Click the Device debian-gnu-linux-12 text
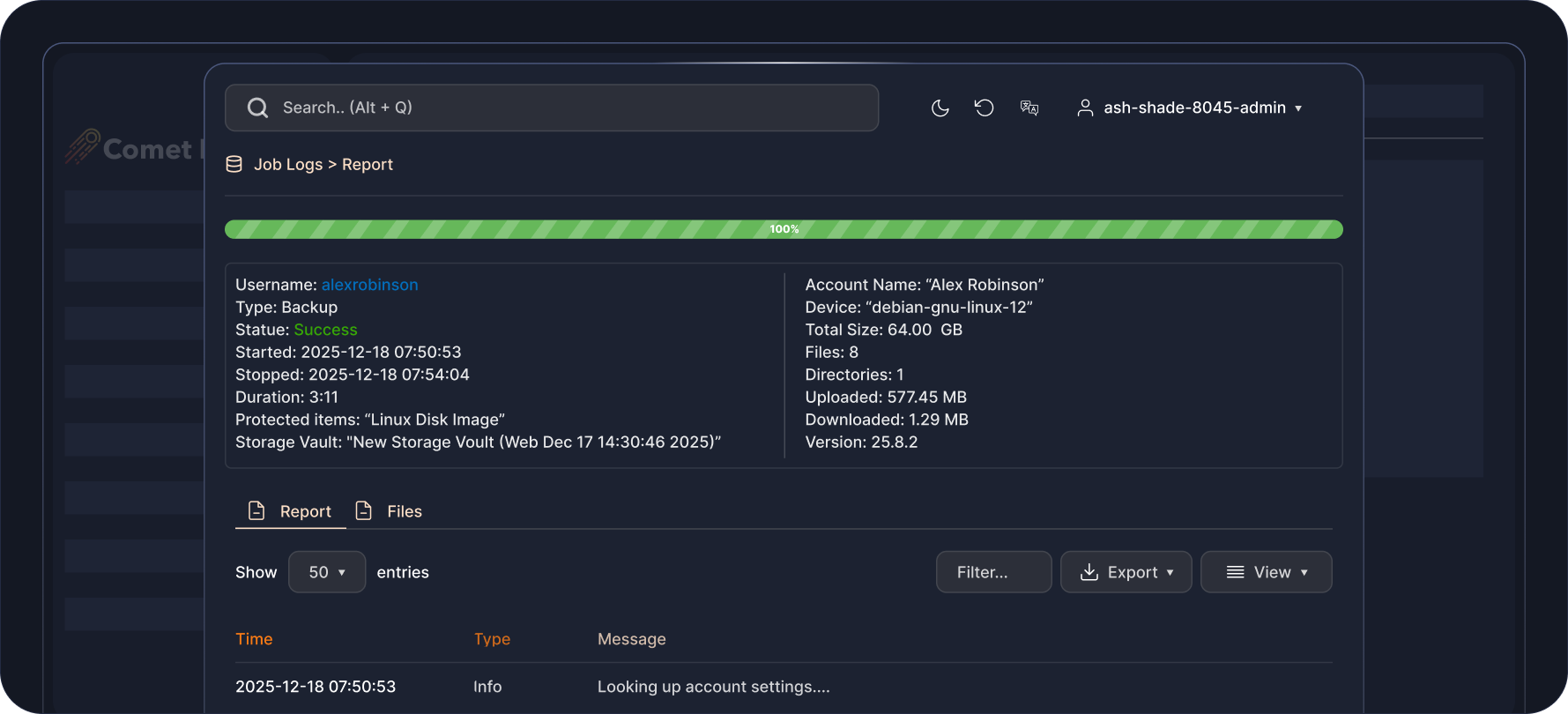This screenshot has width=1568, height=714. (x=919, y=307)
